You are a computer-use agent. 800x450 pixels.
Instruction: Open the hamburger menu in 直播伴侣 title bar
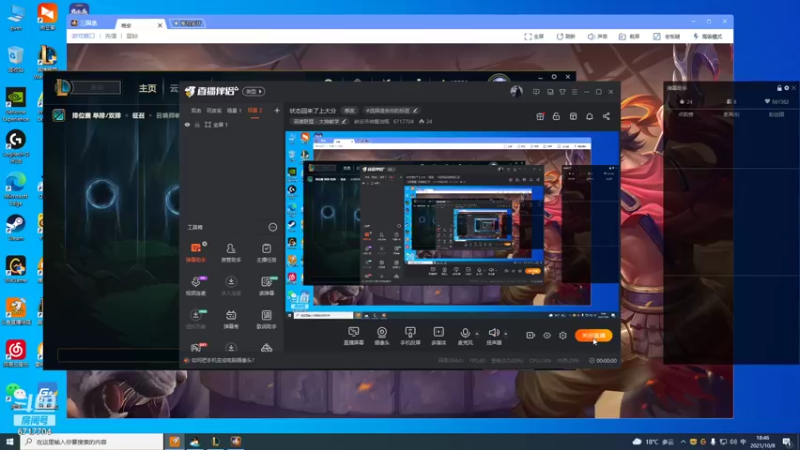pos(574,92)
